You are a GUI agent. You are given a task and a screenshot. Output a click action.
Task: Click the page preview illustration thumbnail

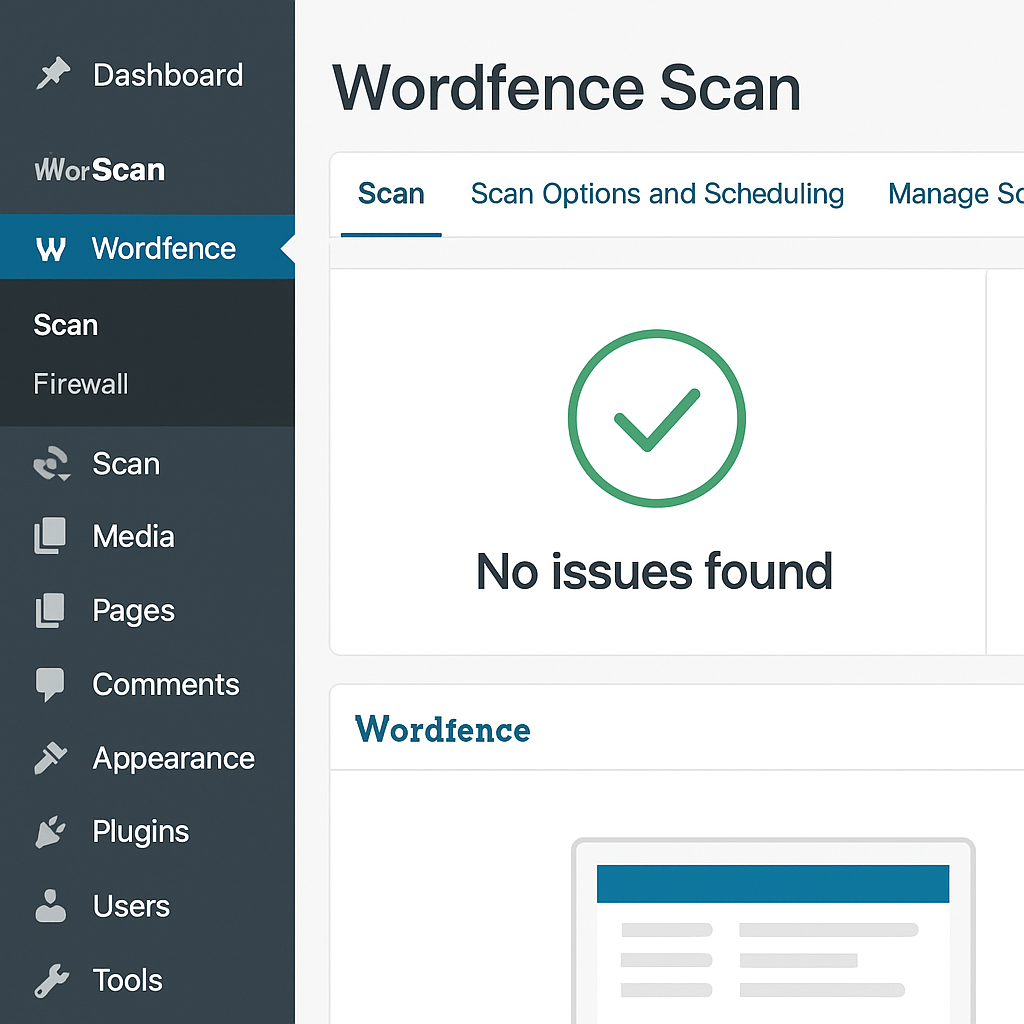point(773,931)
